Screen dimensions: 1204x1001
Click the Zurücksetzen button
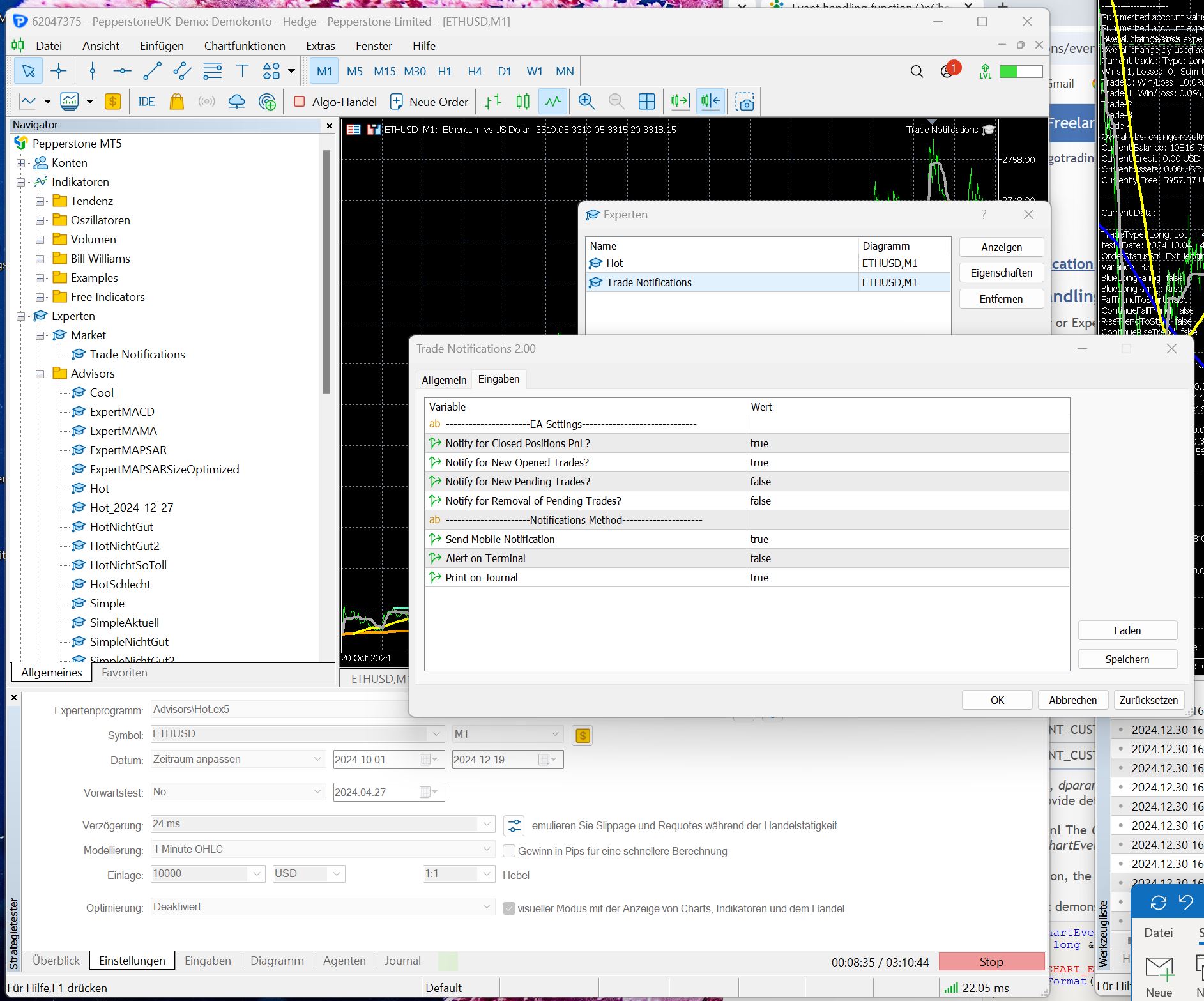1148,700
